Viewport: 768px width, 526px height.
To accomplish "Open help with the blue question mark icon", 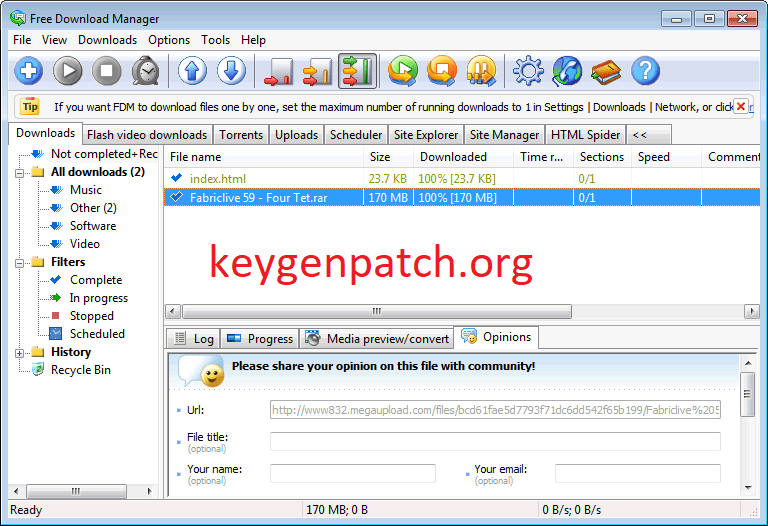I will (646, 71).
